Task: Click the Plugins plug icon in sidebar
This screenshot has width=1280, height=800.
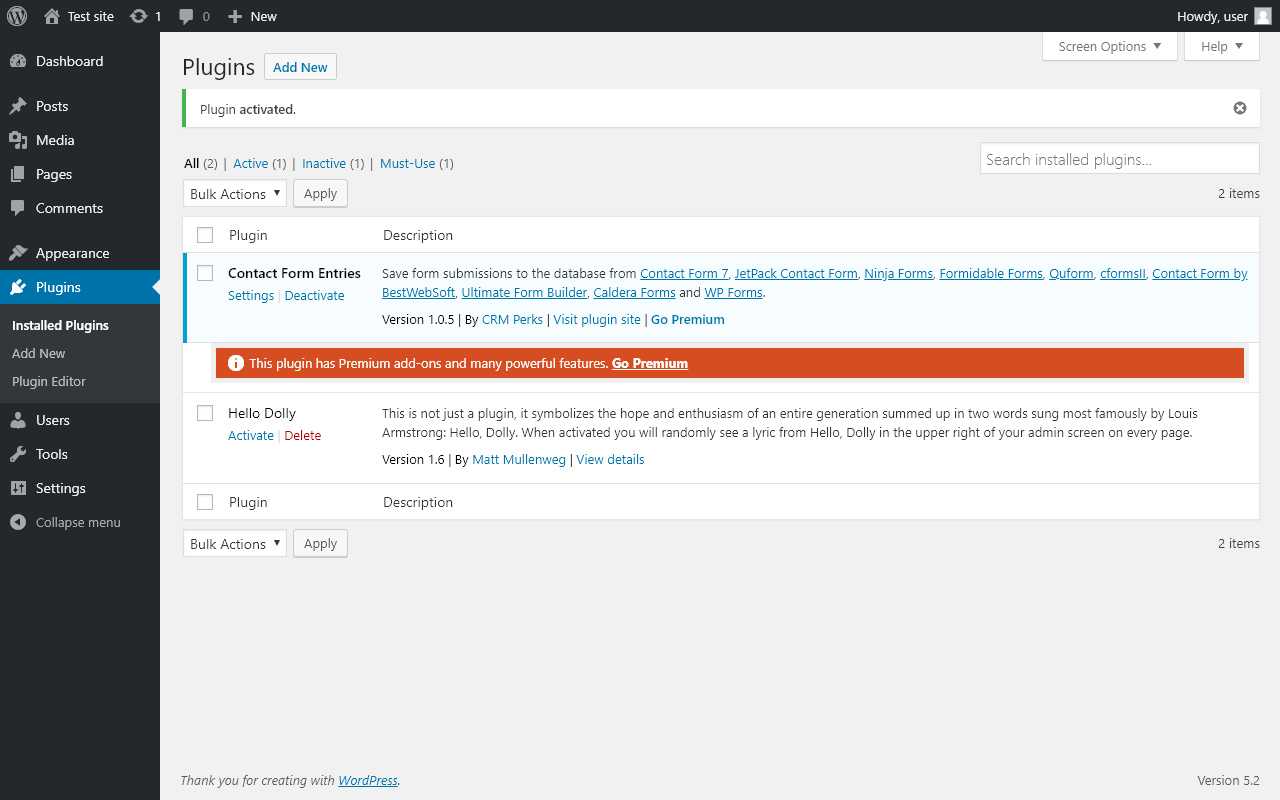Action: point(18,287)
